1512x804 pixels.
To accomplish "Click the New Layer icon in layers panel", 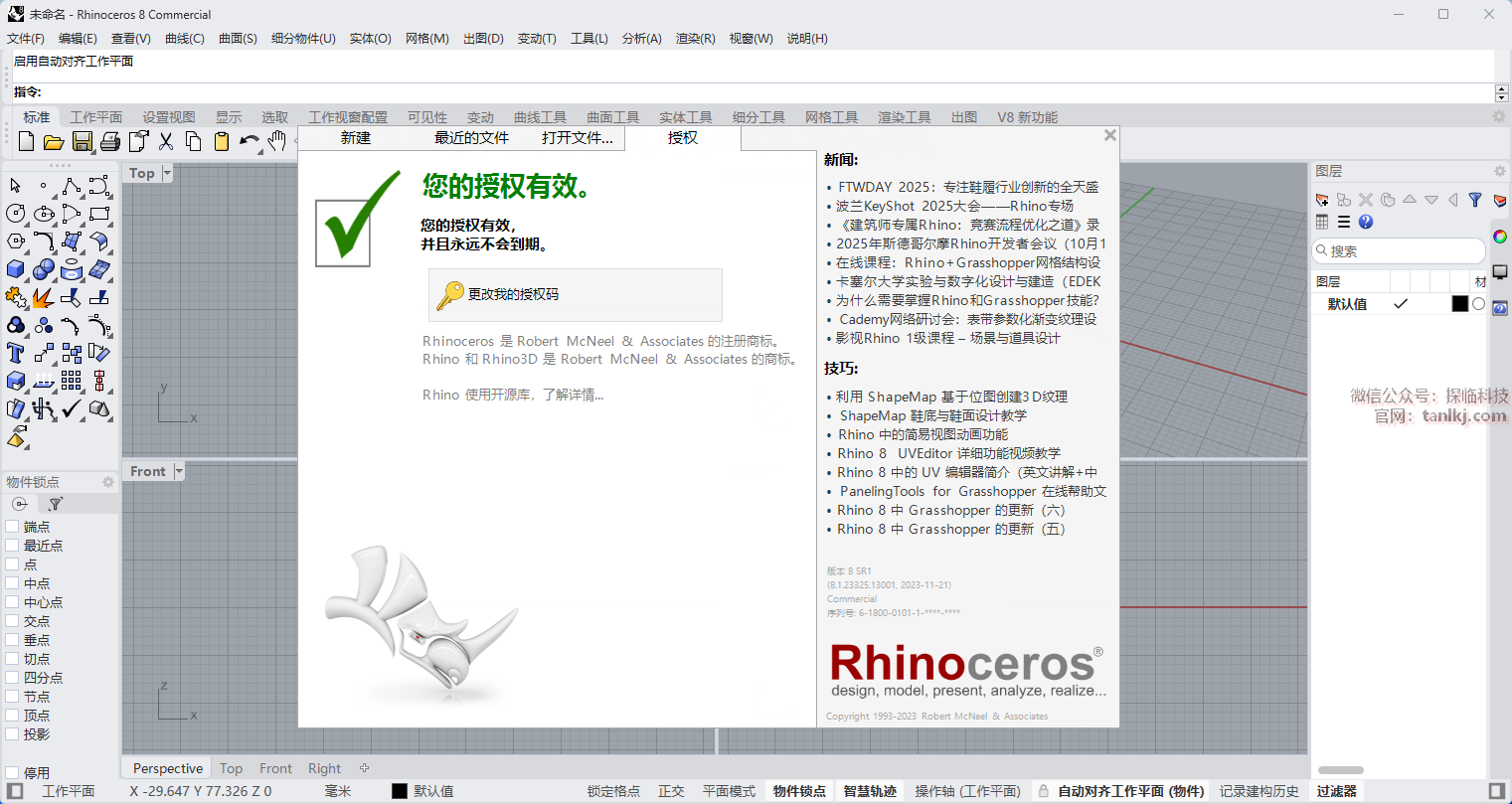I will pos(1322,200).
